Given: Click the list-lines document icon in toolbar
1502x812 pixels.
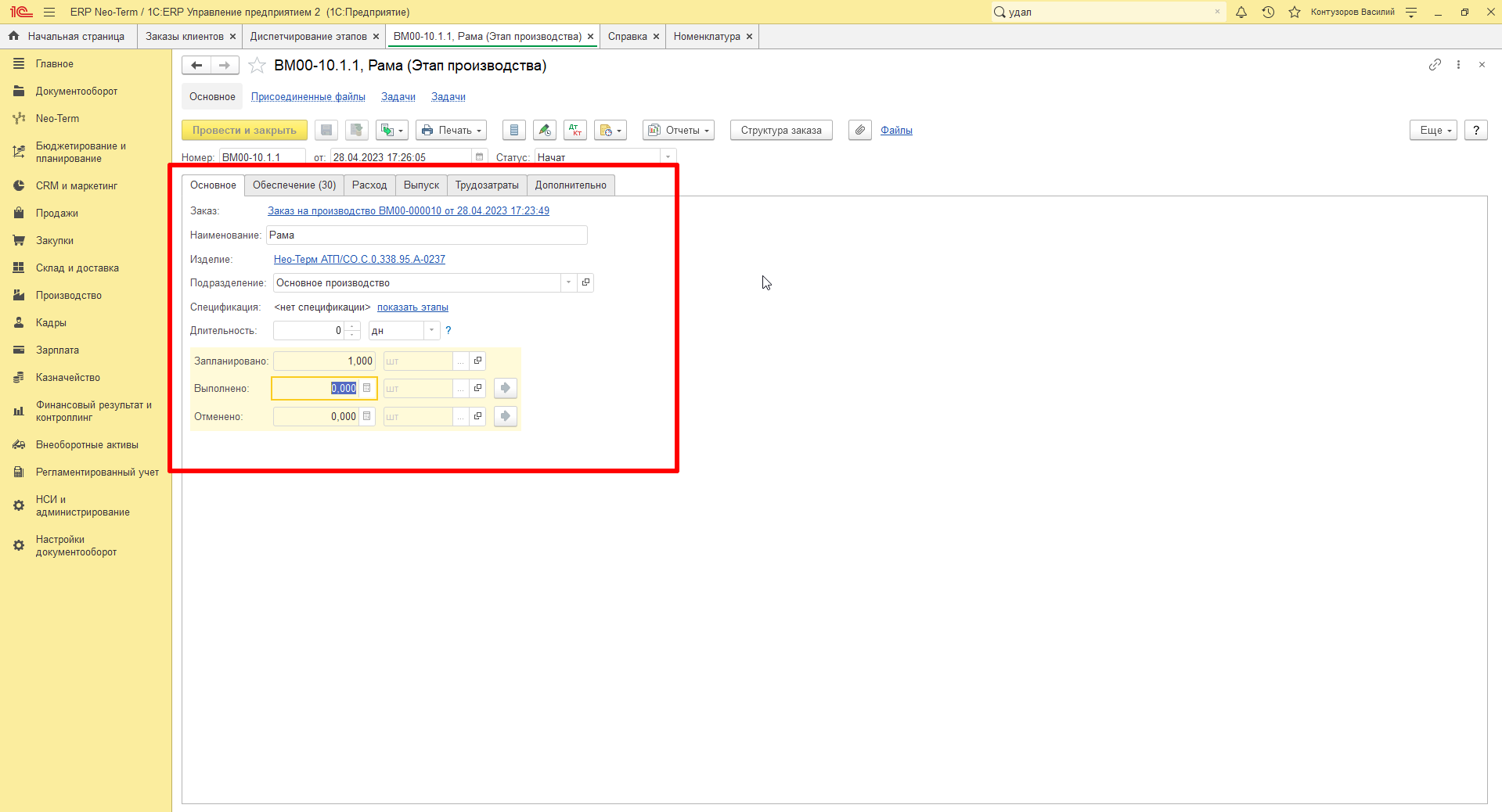Looking at the screenshot, I should click(x=514, y=130).
